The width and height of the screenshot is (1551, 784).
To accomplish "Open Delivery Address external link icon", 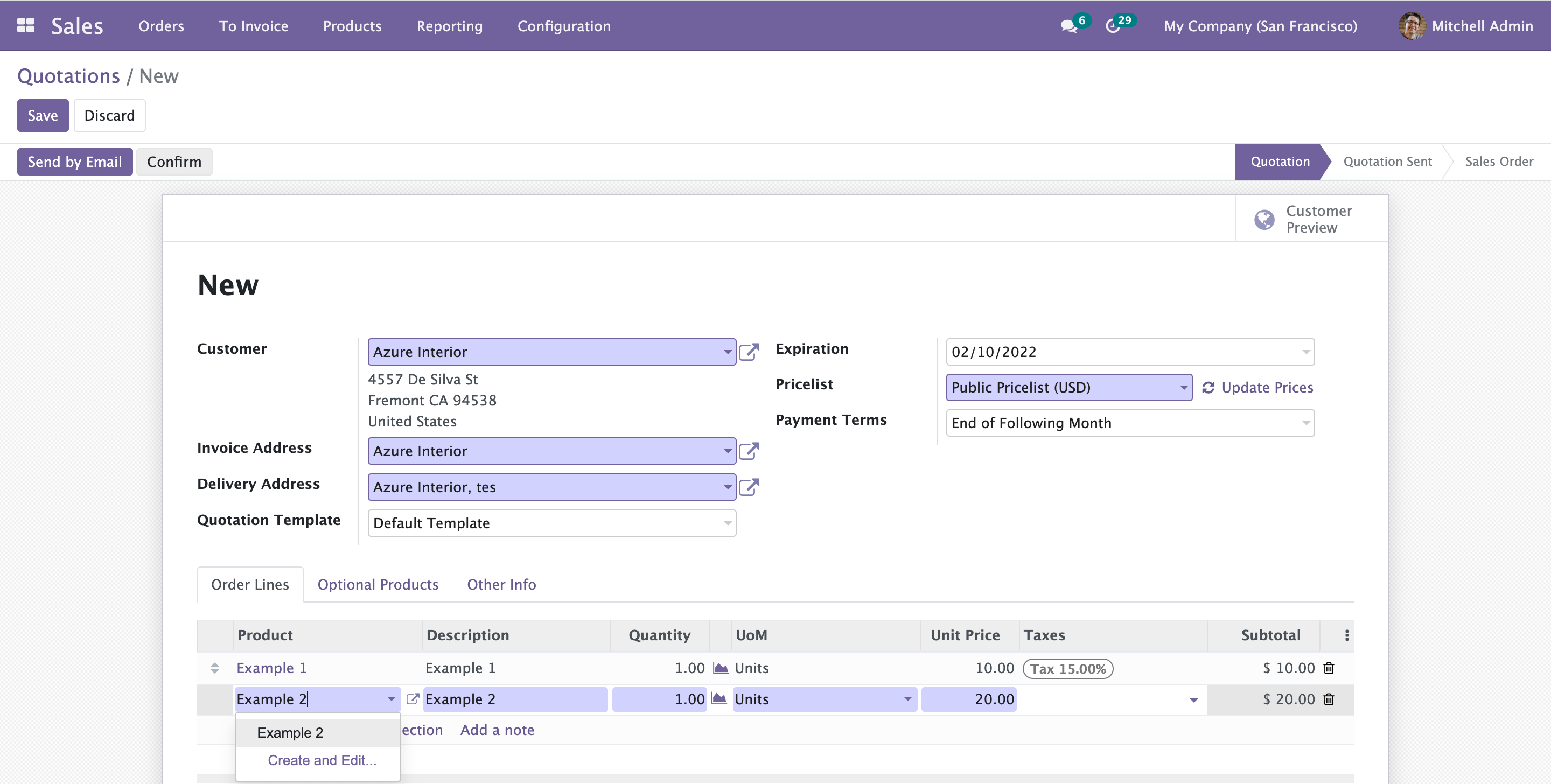I will [749, 487].
